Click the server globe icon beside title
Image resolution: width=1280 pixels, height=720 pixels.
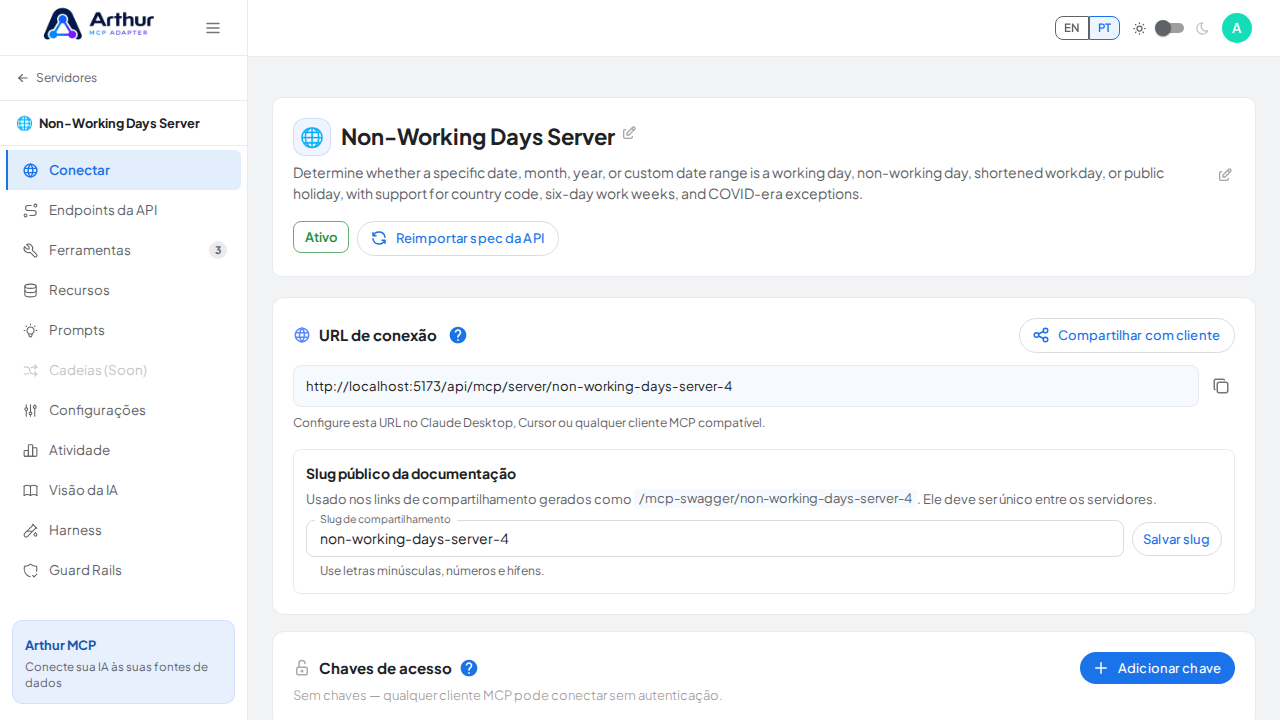pos(312,137)
